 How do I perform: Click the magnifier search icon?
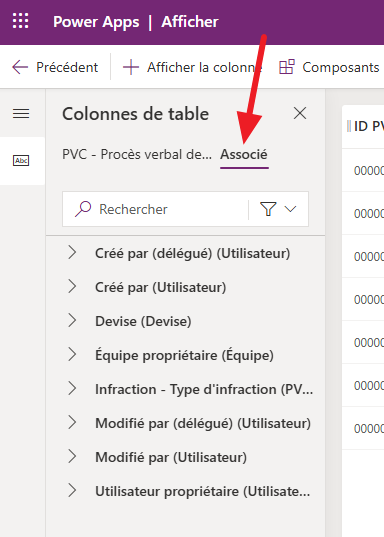click(83, 209)
